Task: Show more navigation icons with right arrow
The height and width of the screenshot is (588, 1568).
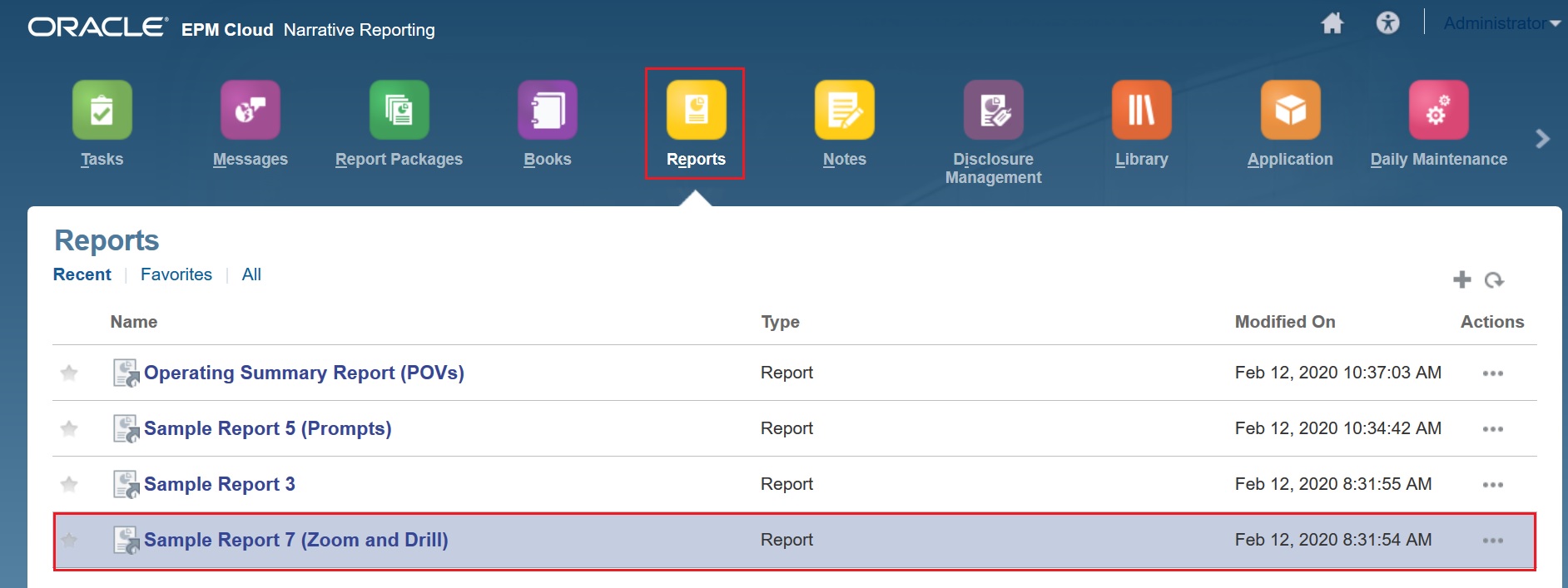Action: (x=1542, y=139)
